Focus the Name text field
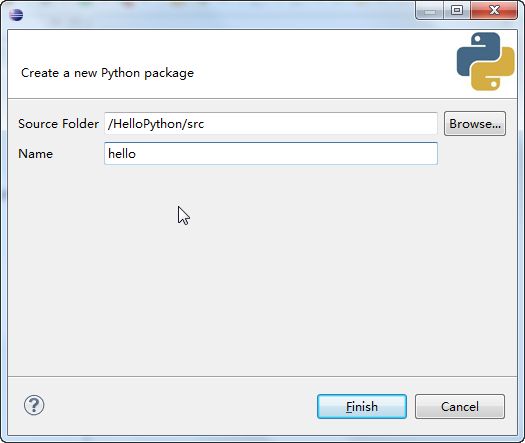525x443 pixels. click(x=271, y=153)
